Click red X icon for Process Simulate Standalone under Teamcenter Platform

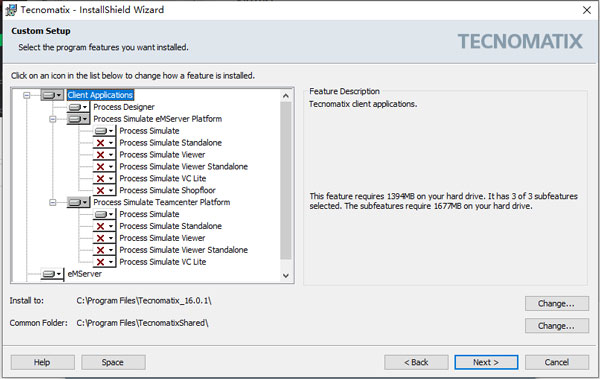click(104, 226)
